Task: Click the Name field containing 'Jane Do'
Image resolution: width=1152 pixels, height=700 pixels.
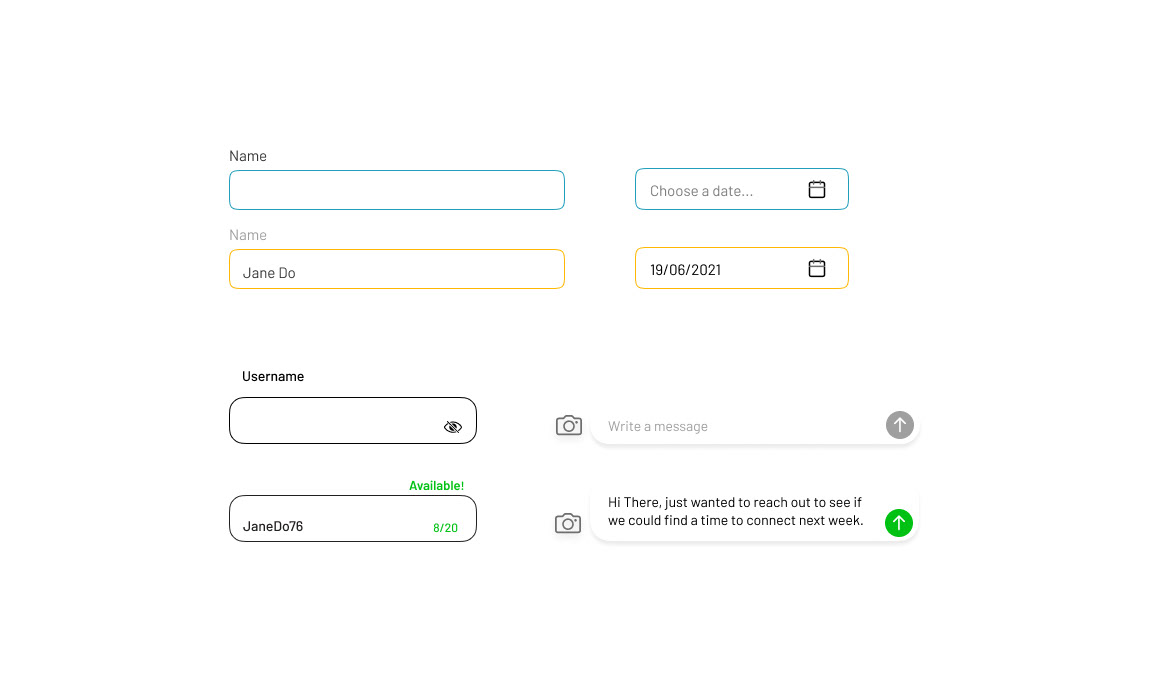Action: [396, 270]
